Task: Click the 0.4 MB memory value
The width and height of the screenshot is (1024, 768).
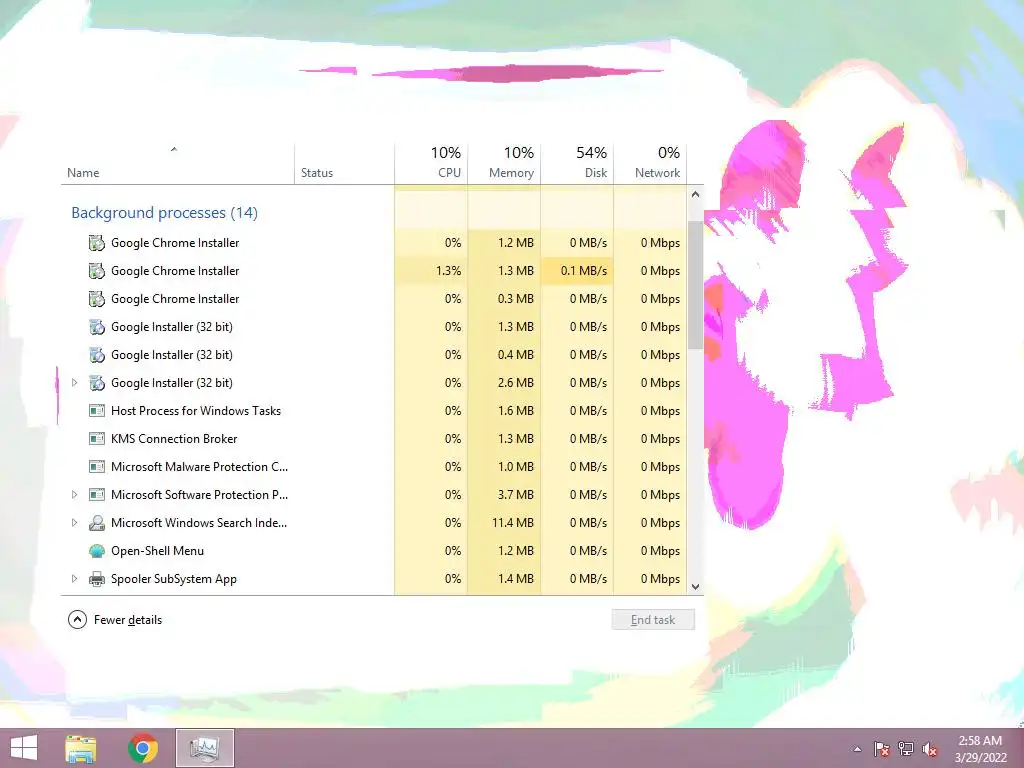Action: coord(516,355)
